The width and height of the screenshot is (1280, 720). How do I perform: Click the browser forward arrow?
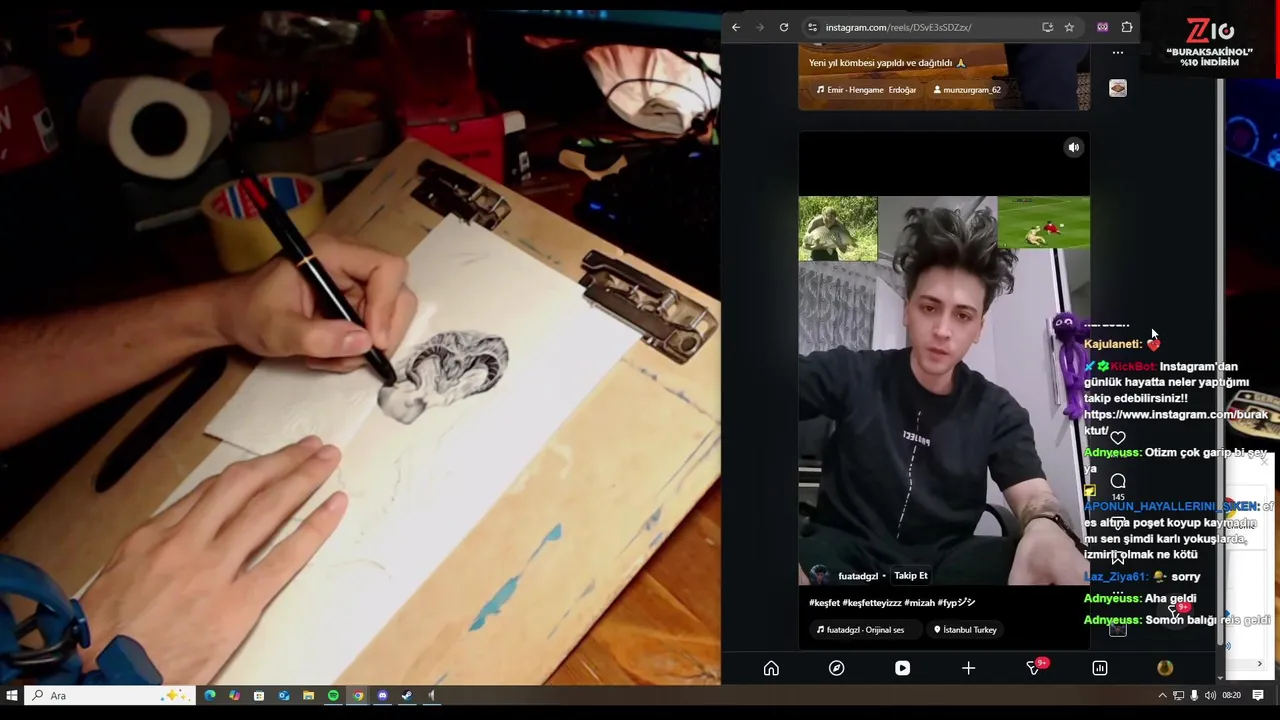click(760, 27)
